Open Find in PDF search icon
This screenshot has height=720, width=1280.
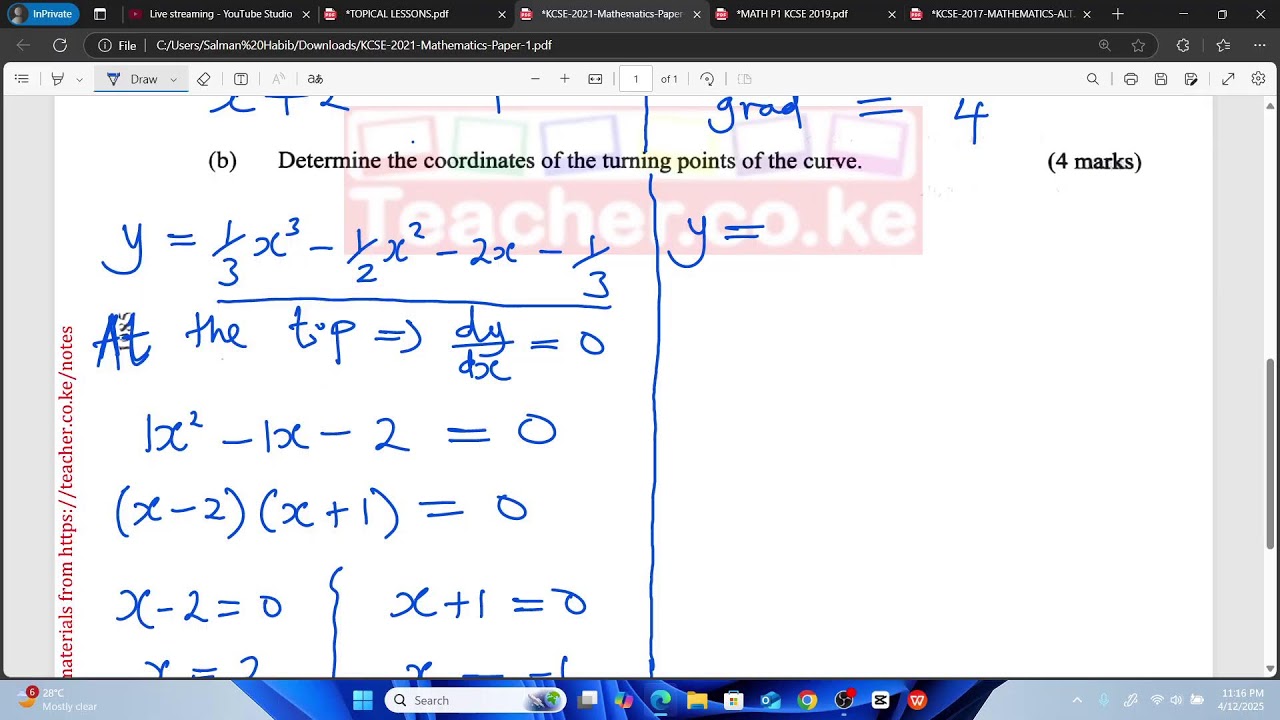(x=1093, y=79)
